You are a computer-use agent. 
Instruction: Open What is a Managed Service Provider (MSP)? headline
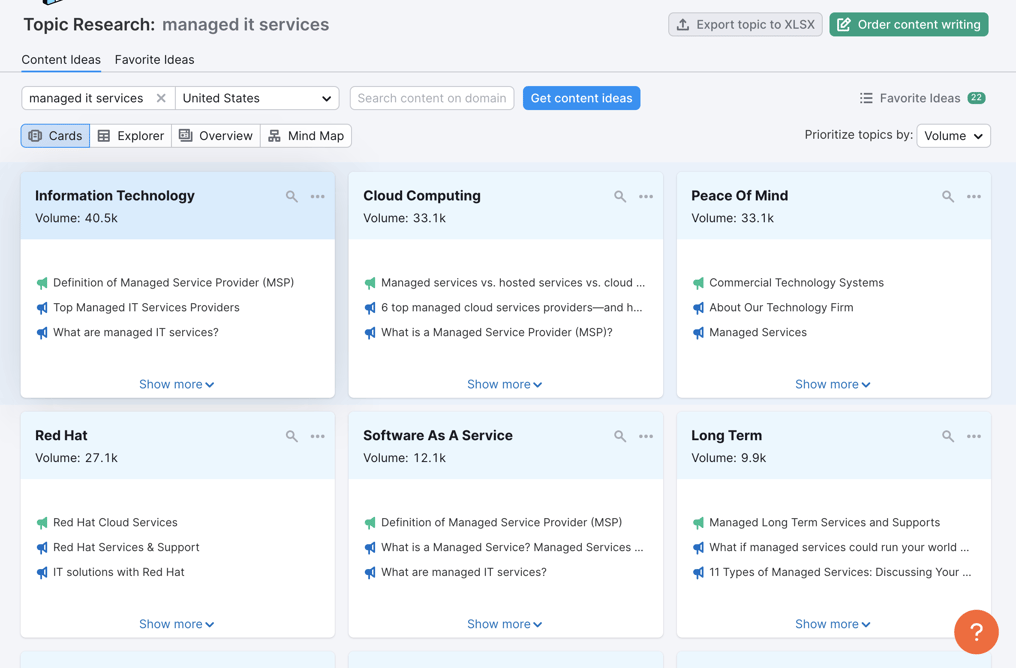[496, 332]
